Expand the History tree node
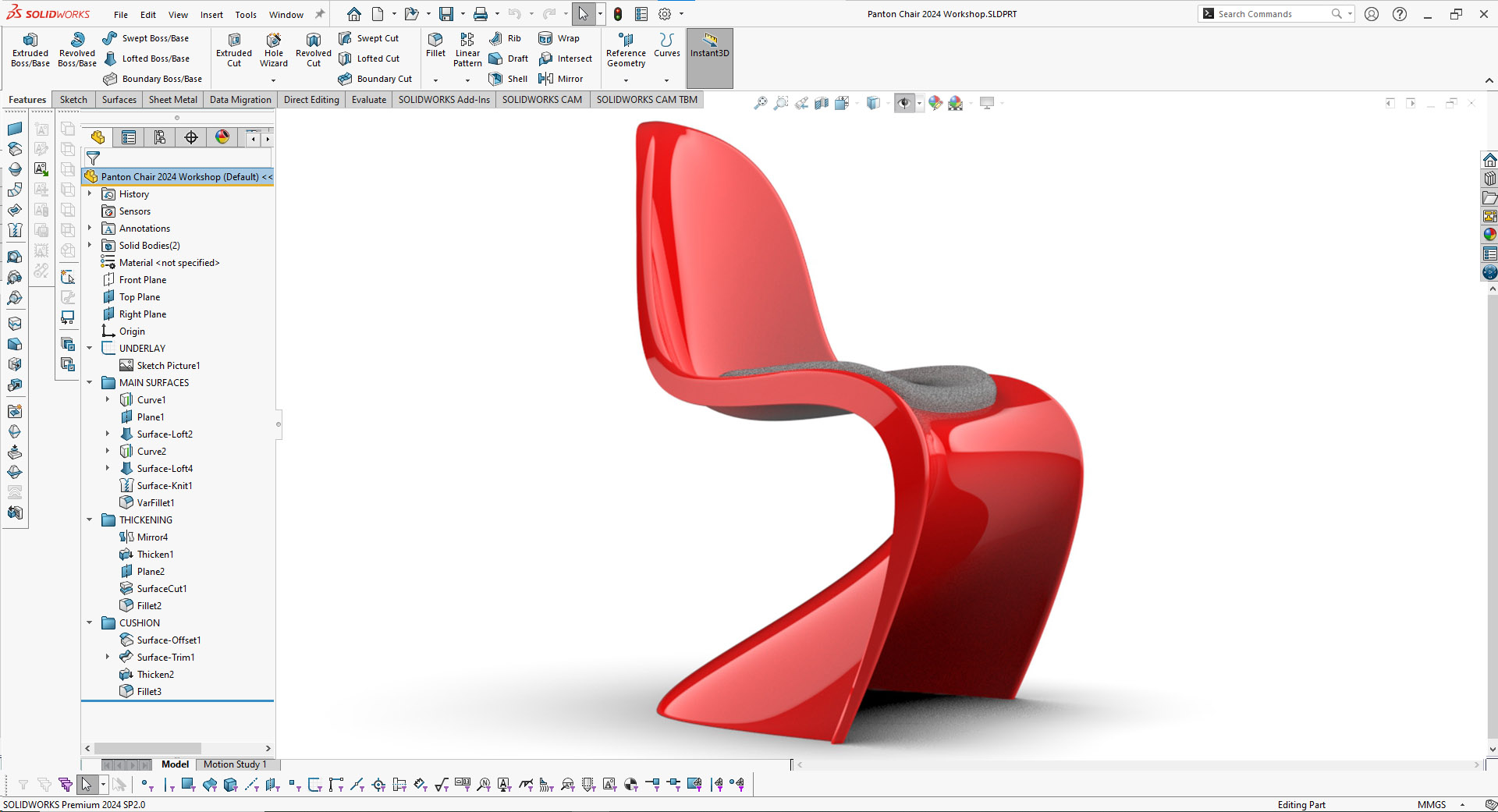 pos(90,193)
